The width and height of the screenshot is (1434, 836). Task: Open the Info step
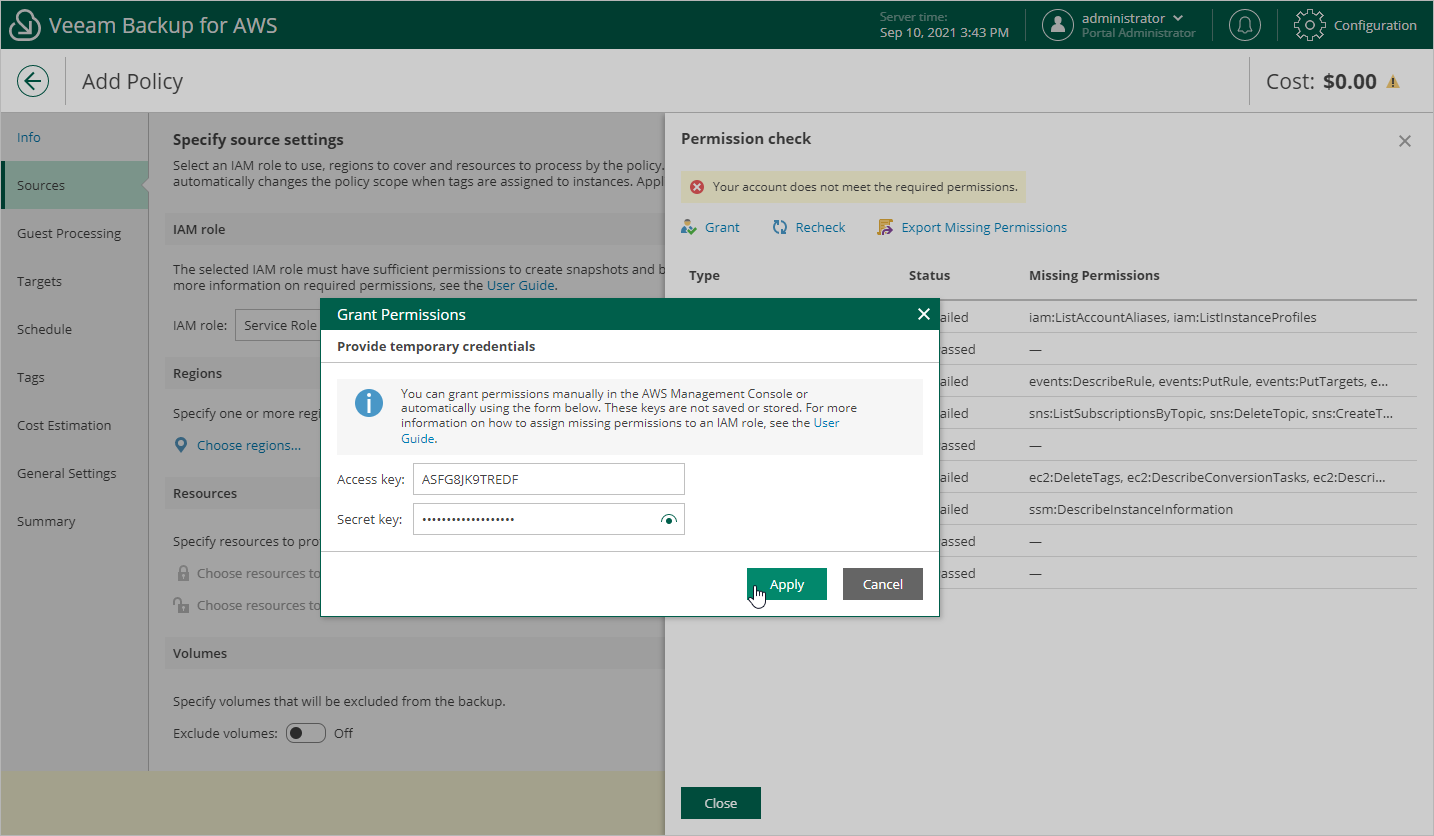click(x=29, y=137)
